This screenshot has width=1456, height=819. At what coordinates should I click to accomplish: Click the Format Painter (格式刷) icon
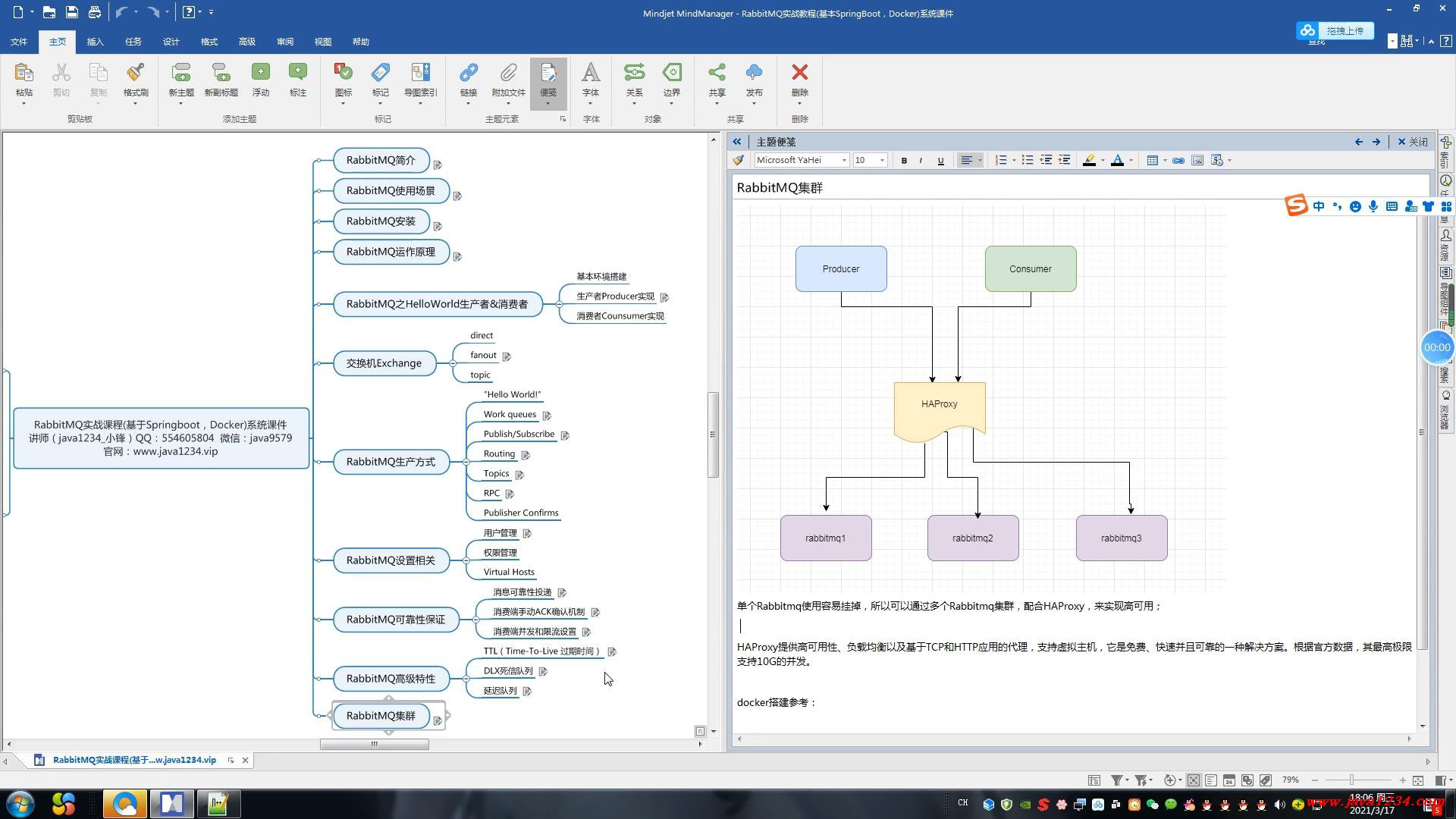coord(136,73)
